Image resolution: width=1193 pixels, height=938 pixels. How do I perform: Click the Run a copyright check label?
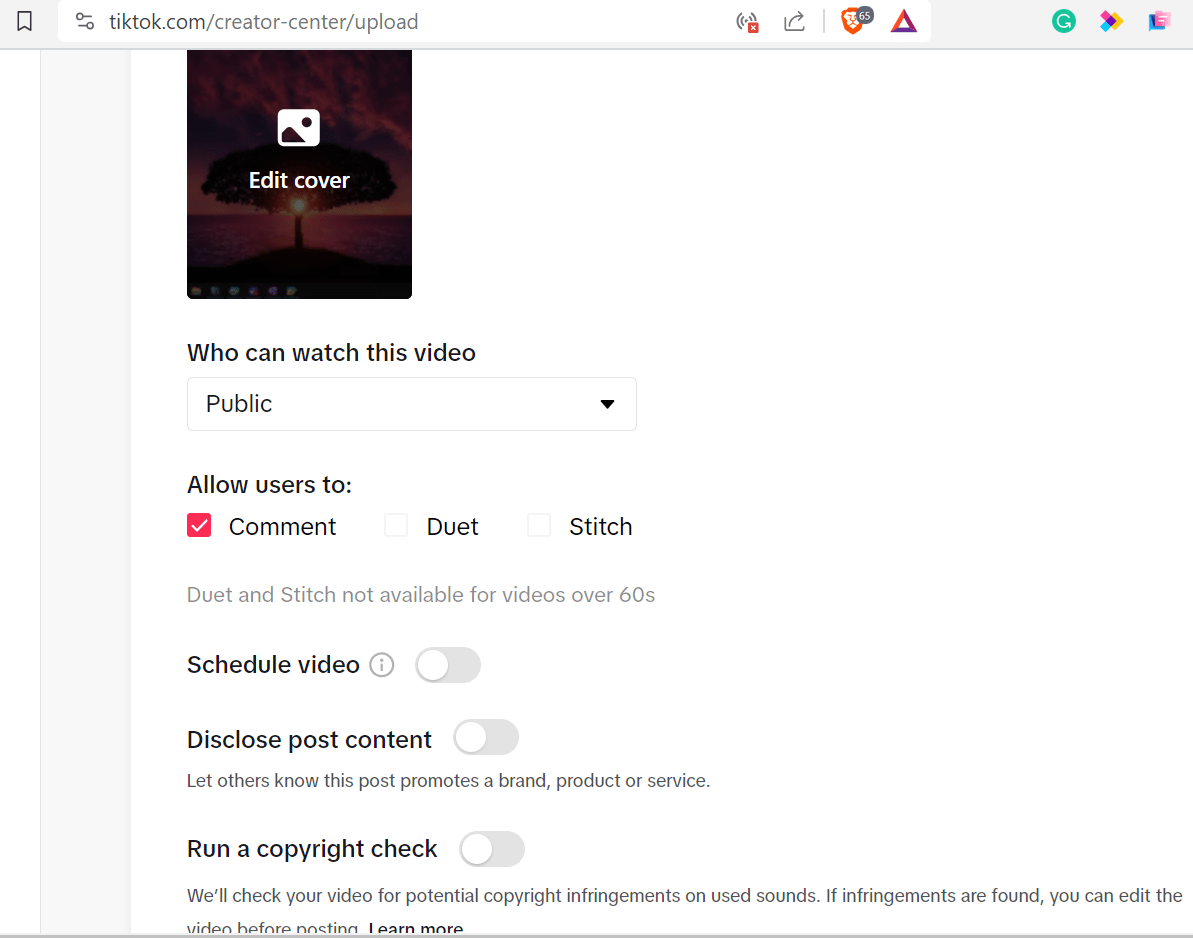(312, 849)
